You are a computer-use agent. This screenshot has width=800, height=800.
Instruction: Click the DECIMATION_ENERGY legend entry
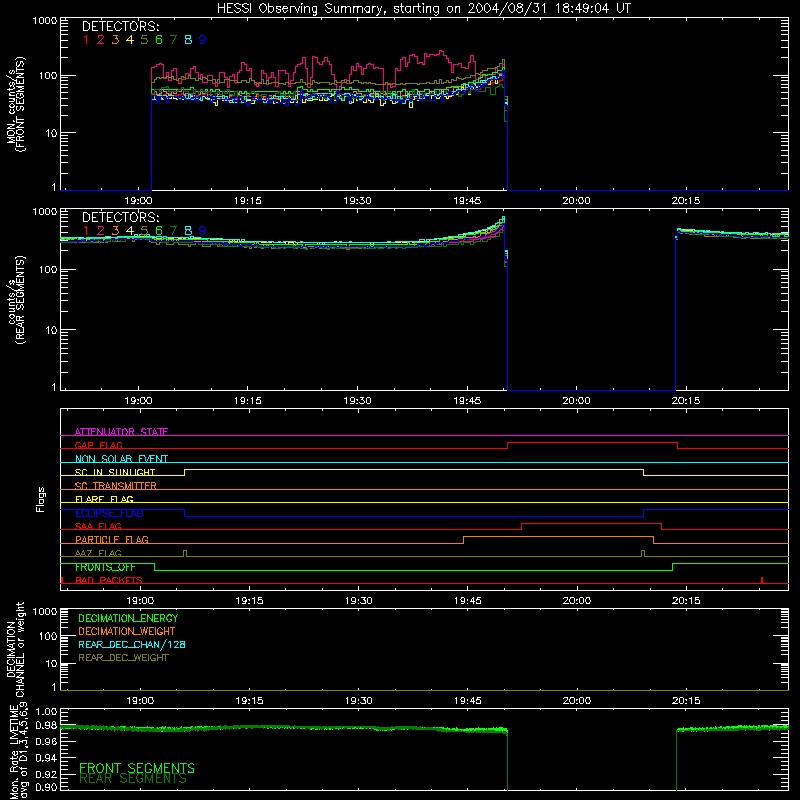point(128,618)
